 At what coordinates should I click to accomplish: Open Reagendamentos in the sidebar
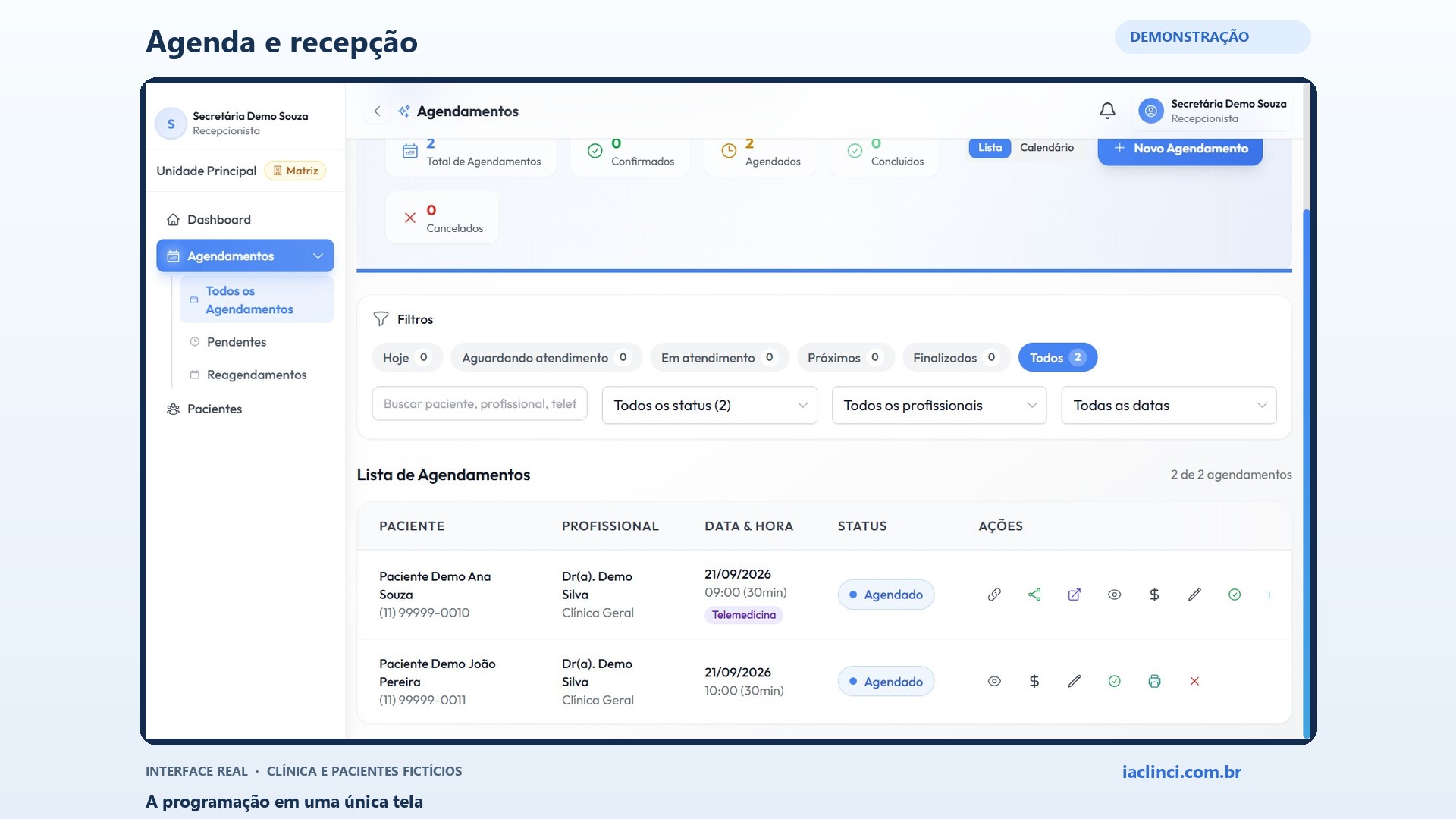tap(256, 375)
